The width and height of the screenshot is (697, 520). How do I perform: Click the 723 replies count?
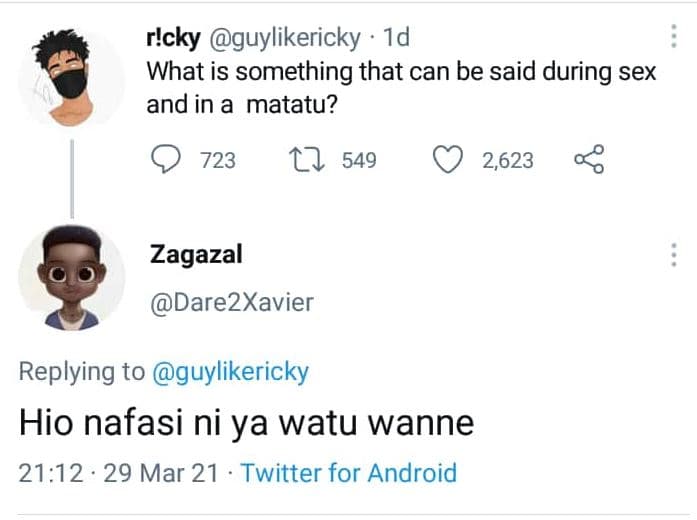(218, 160)
